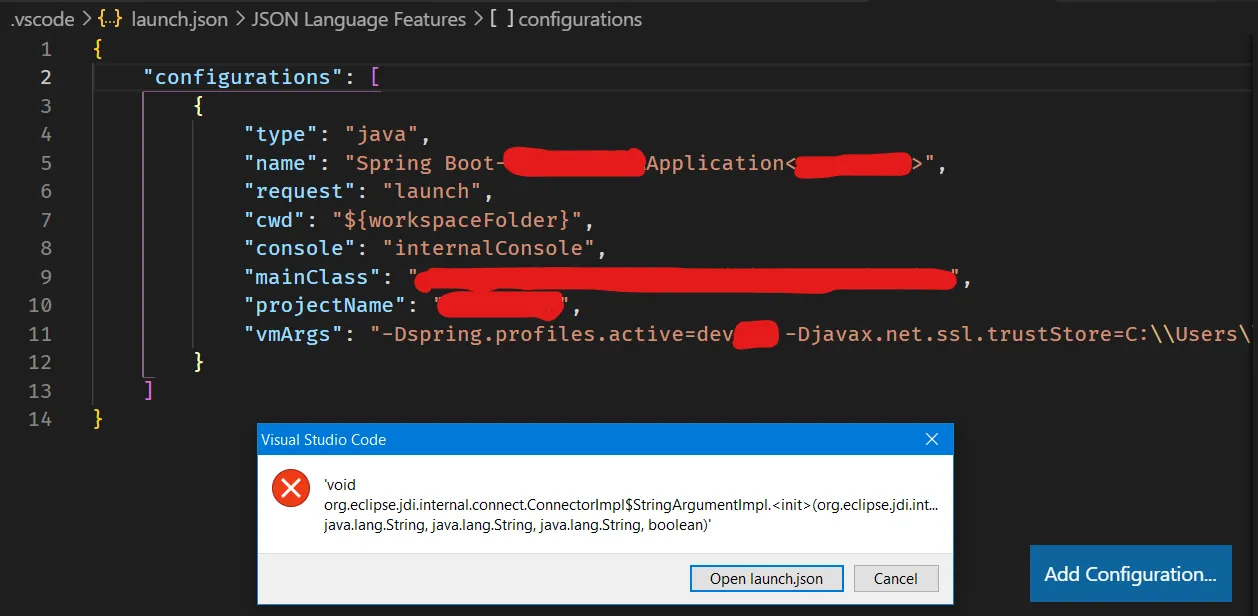Select JSON Language Features breadcrumb
1258x616 pixels.
[x=359, y=19]
